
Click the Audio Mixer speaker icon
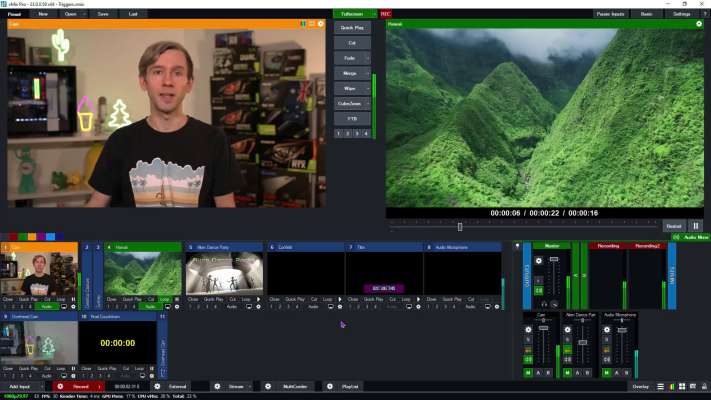point(676,237)
